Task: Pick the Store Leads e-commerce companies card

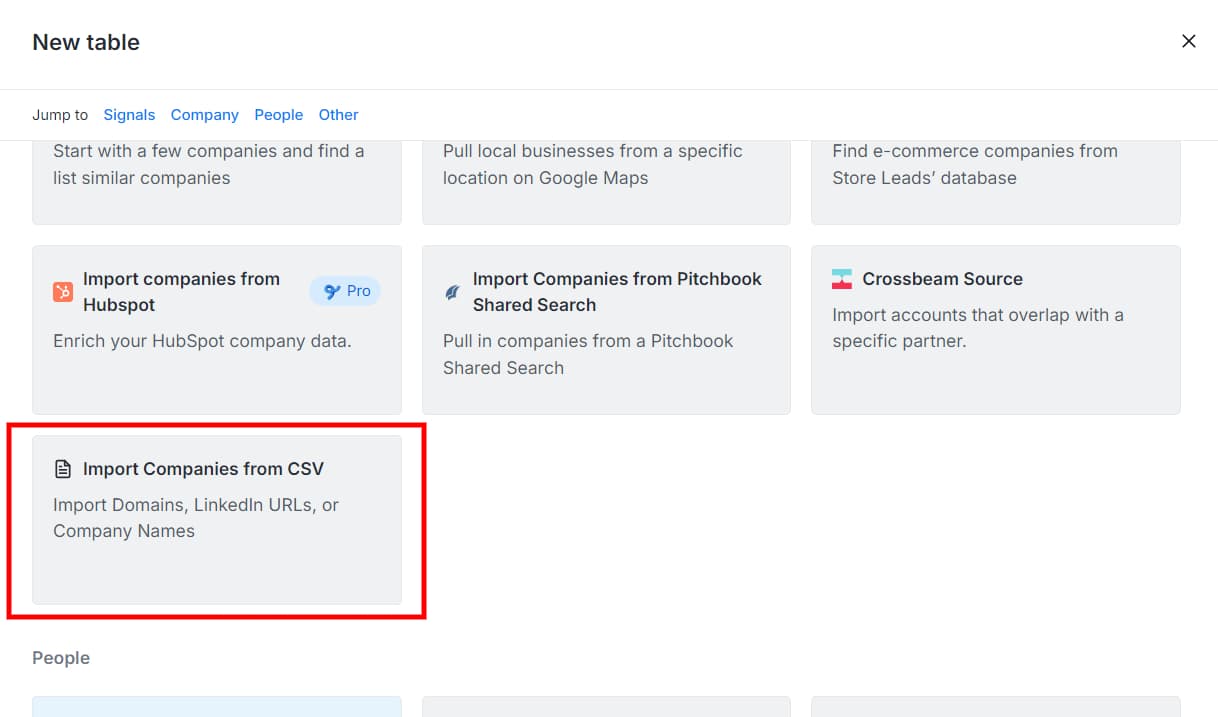Action: click(995, 178)
